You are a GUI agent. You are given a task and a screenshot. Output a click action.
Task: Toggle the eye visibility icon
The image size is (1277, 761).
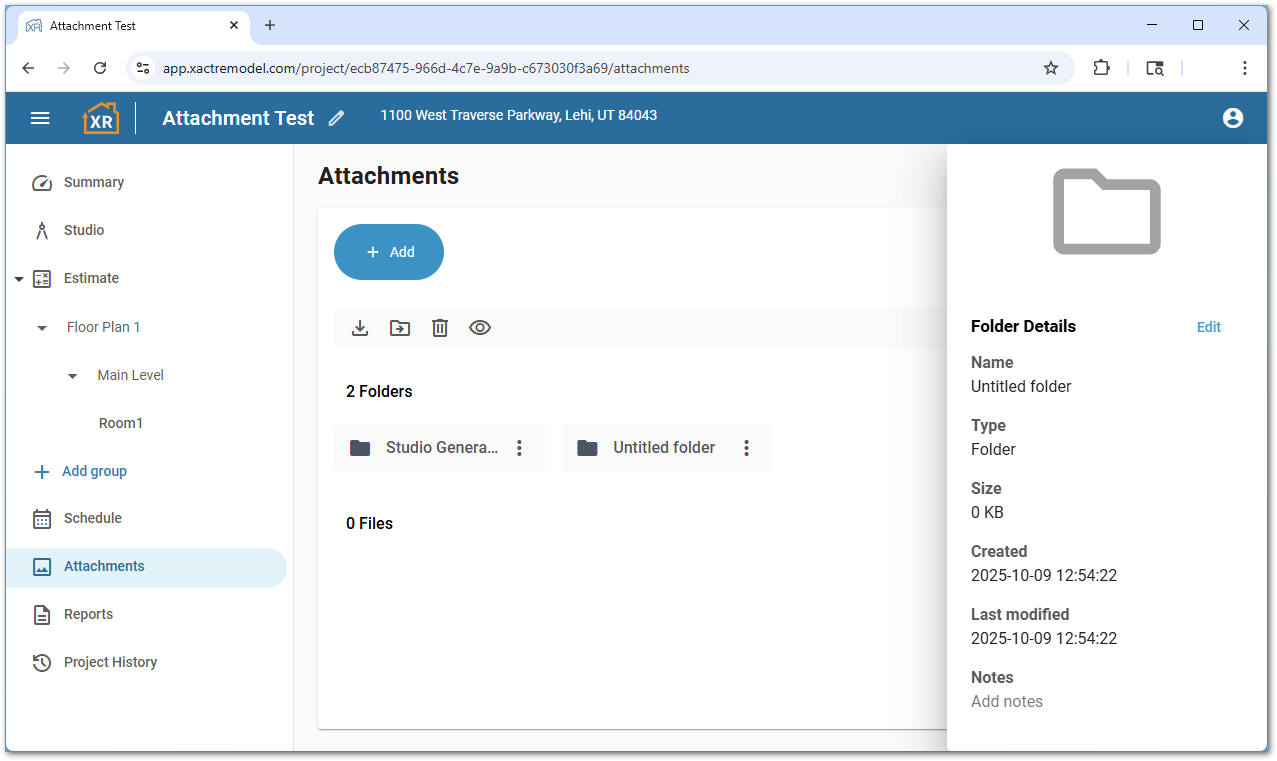click(x=480, y=328)
